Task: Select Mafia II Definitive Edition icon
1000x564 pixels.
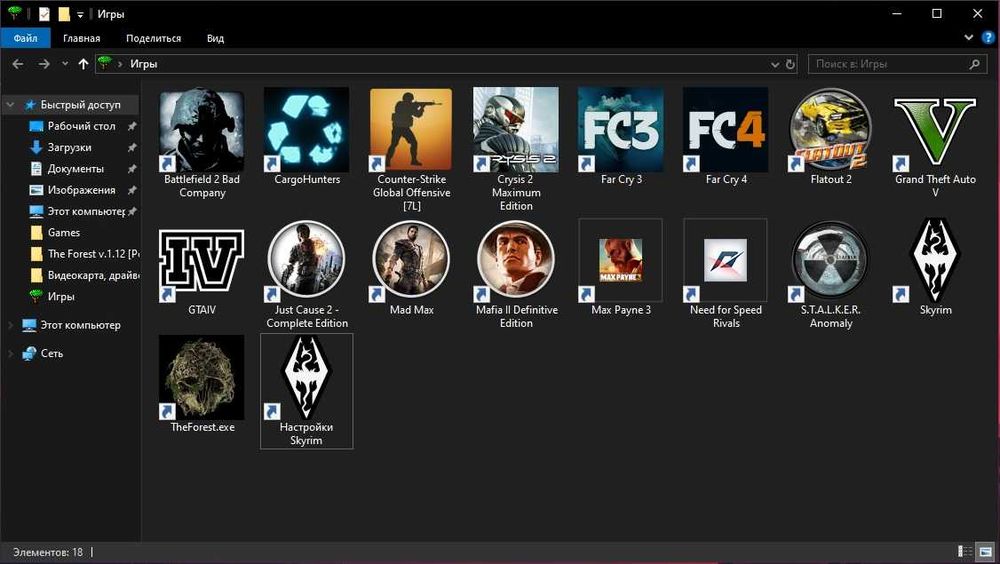Action: tap(516, 261)
